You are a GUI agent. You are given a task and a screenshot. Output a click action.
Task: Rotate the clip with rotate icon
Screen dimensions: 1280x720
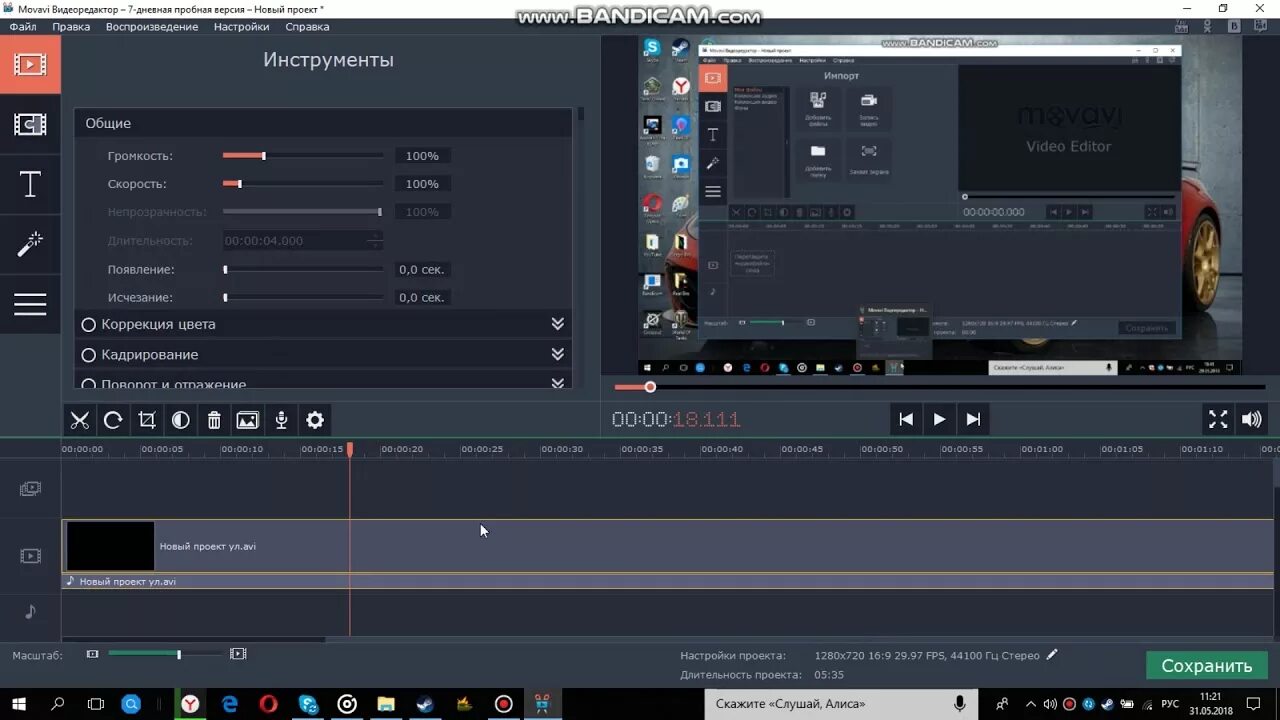(x=113, y=420)
